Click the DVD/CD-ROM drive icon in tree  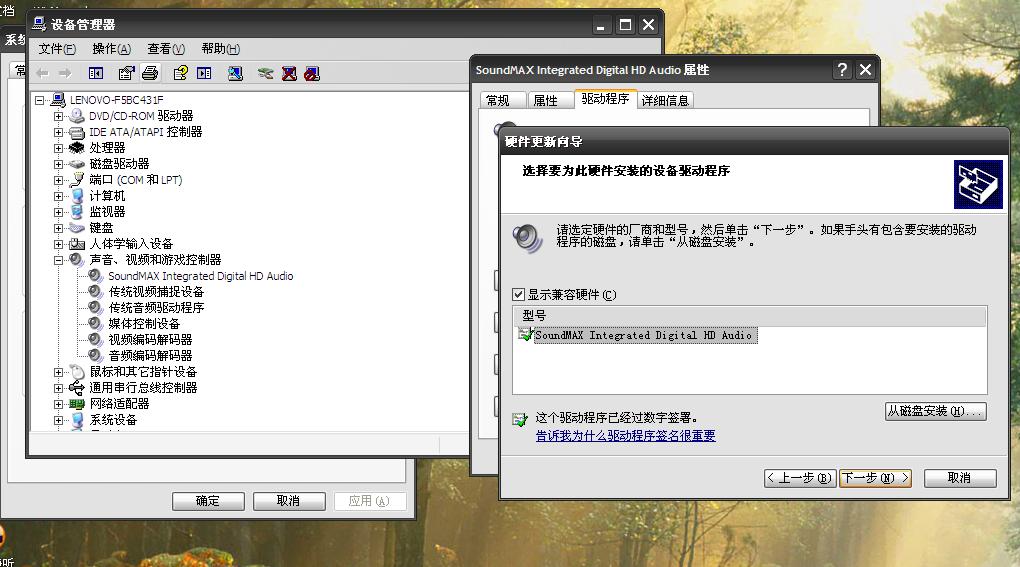77,116
